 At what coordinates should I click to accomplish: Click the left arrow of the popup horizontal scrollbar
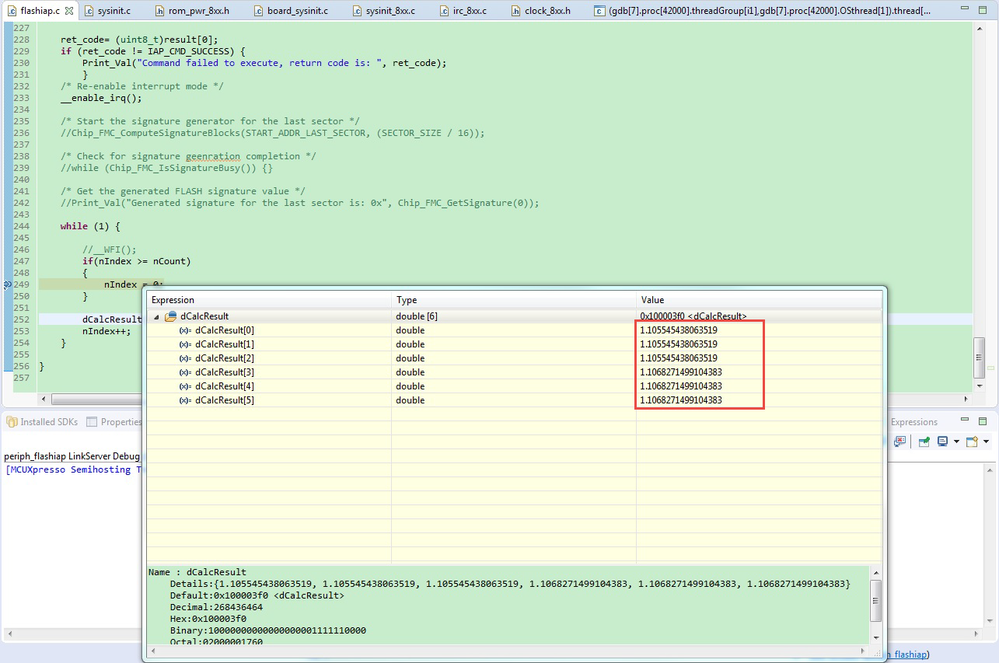153,651
